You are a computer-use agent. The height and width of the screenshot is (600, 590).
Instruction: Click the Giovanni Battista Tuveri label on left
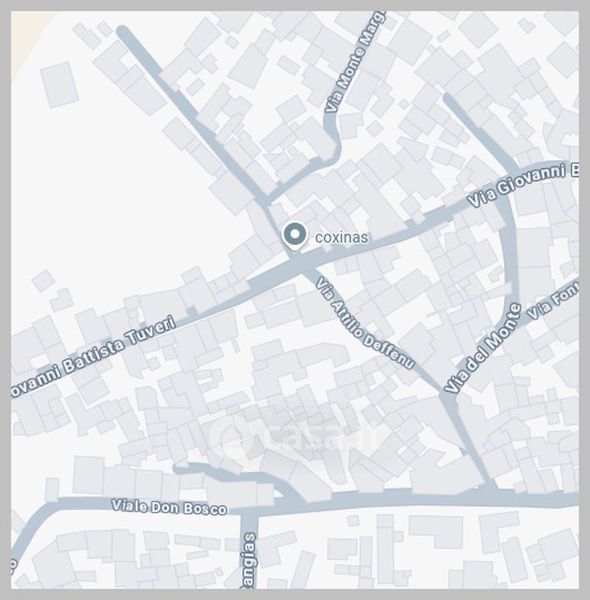(94, 357)
